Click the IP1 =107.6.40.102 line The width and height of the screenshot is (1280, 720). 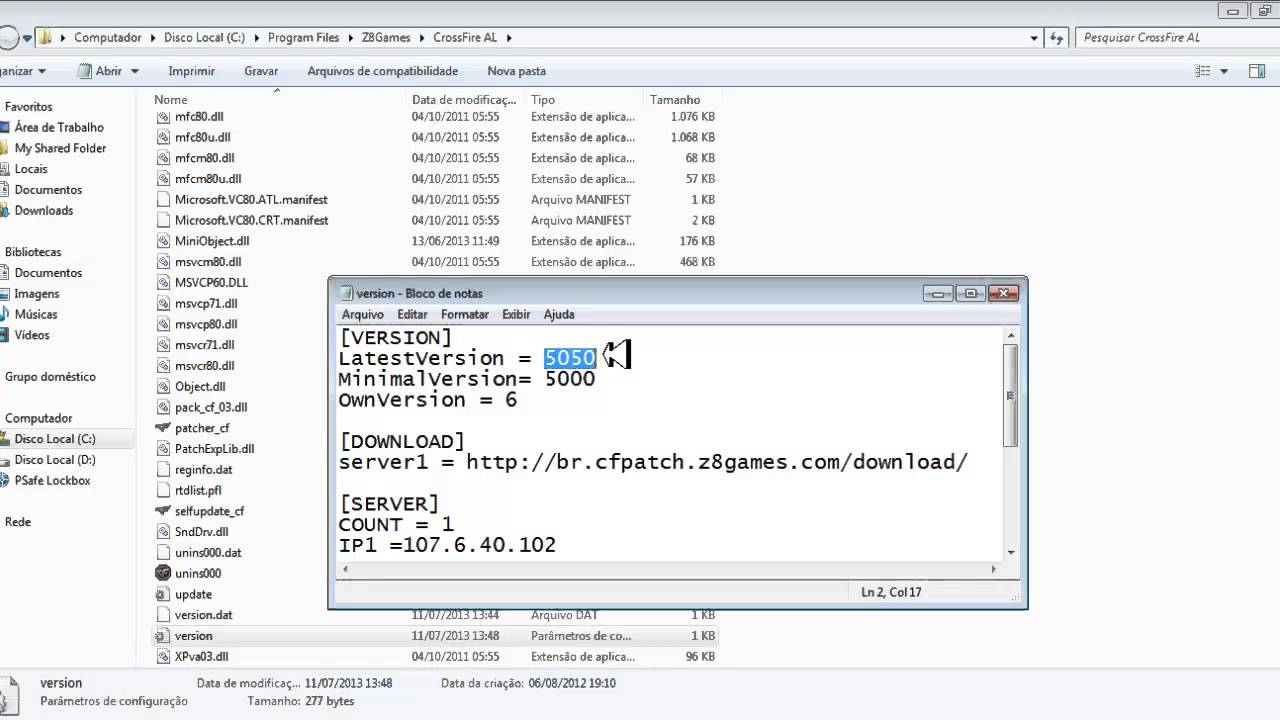point(447,545)
